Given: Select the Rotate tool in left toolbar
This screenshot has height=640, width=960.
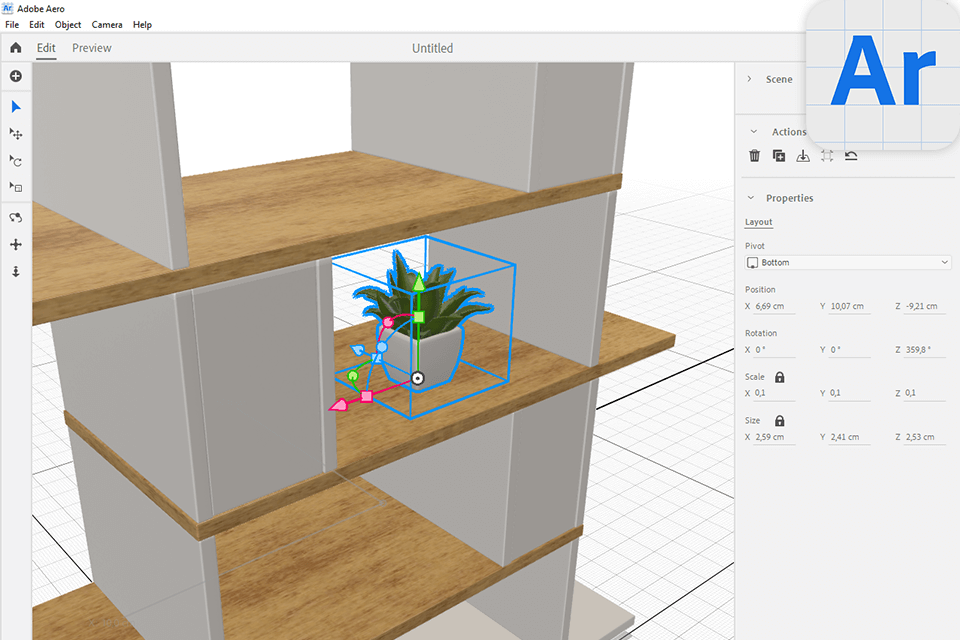Looking at the screenshot, I should [15, 161].
